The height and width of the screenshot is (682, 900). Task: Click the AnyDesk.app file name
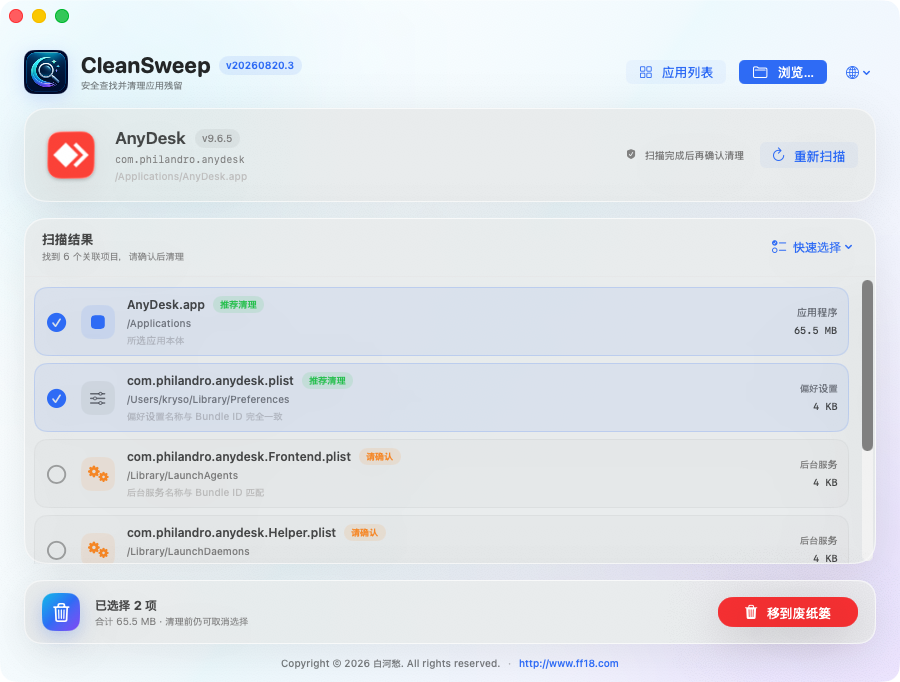point(166,304)
